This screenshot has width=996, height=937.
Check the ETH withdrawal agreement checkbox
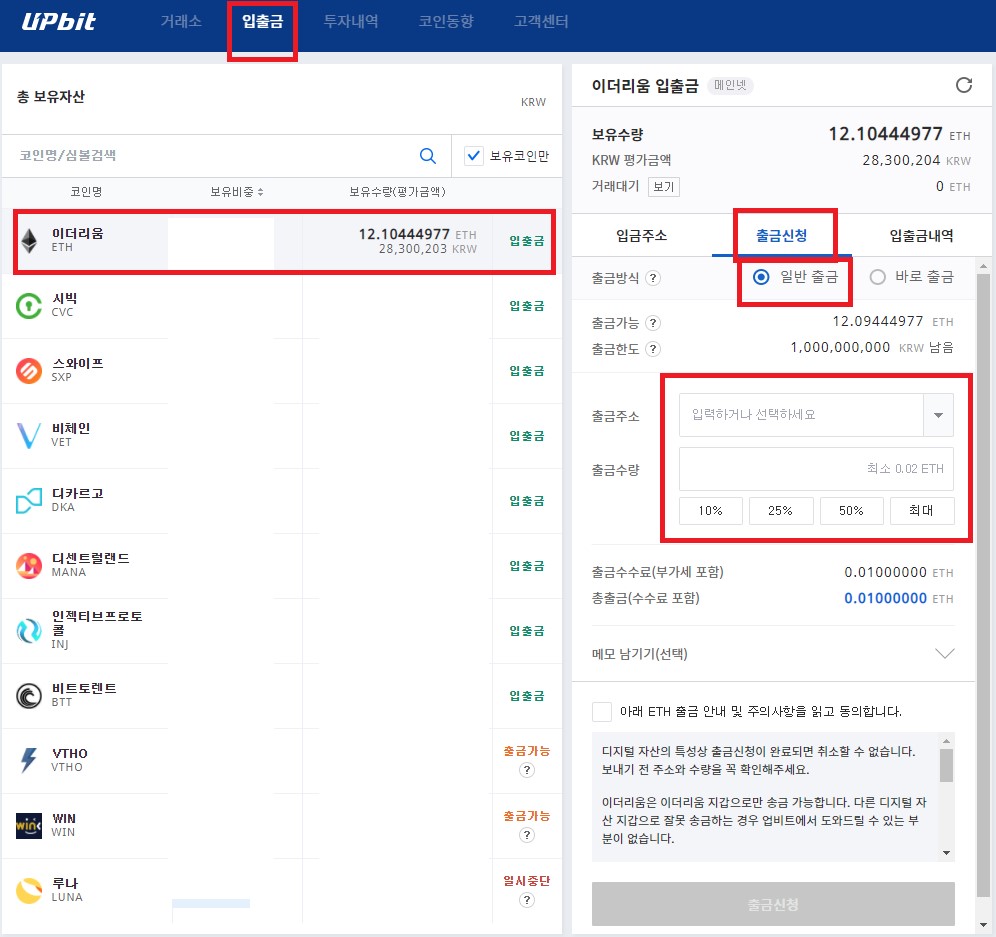click(x=602, y=711)
